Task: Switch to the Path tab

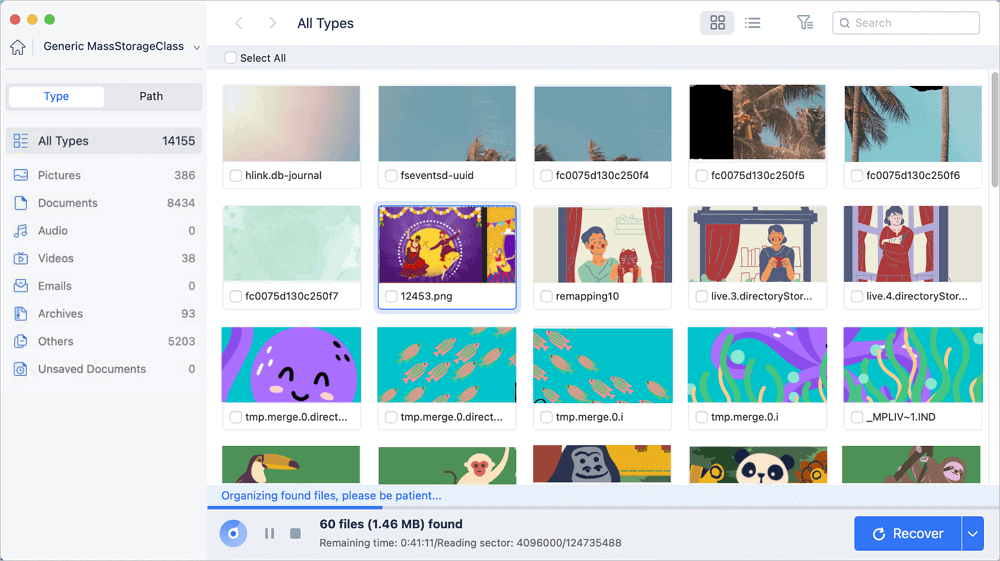Action: 151,96
